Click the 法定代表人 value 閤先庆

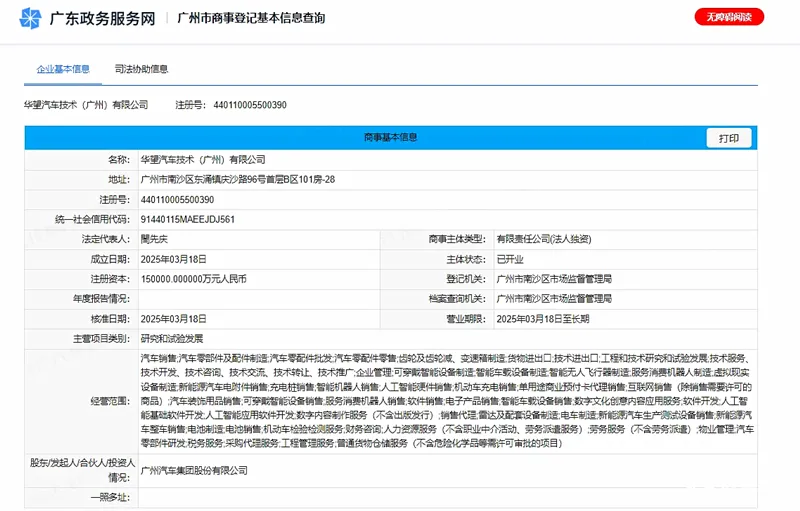pos(154,239)
